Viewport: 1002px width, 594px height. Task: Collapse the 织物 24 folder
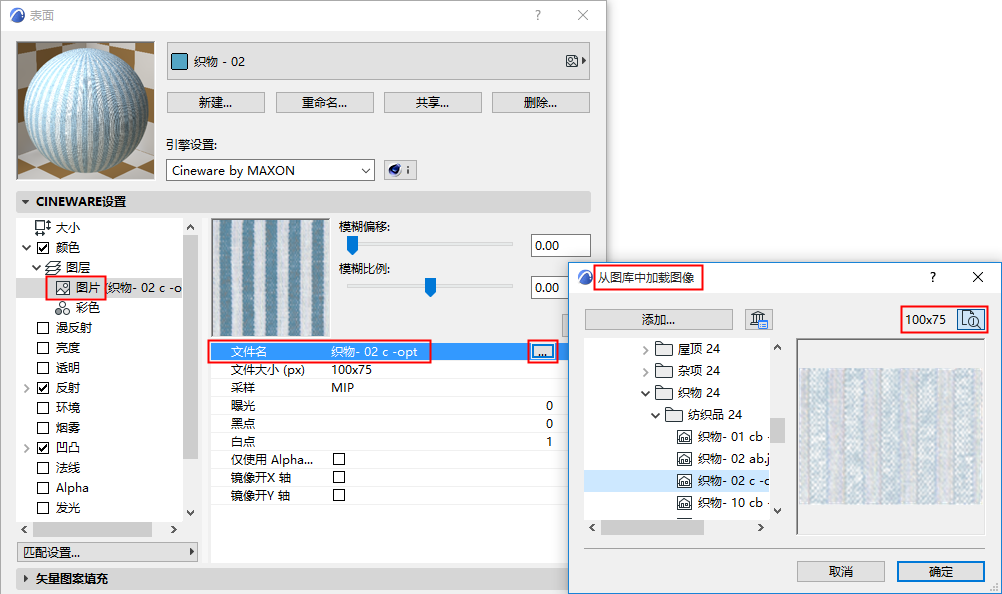click(645, 393)
